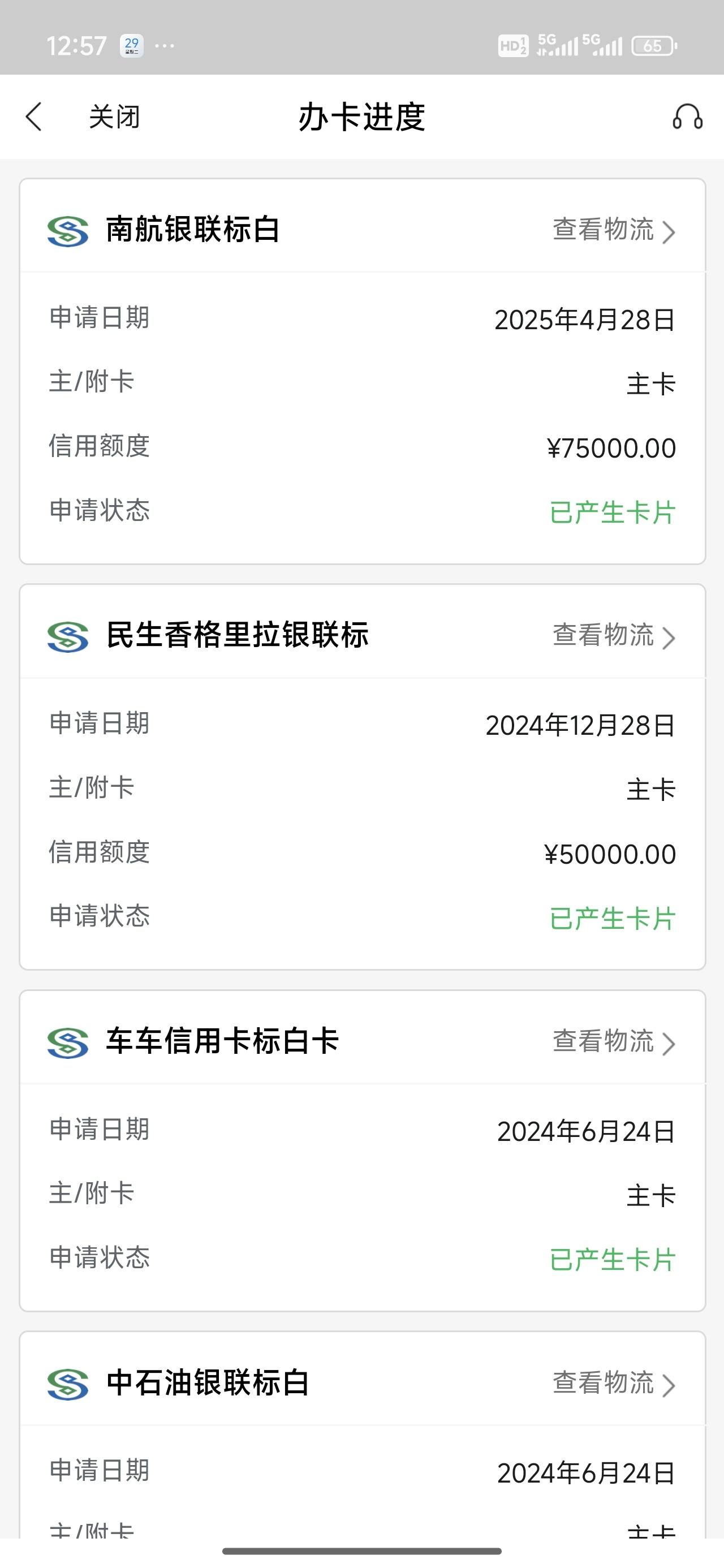
Task: Tap battery indicator in status bar
Action: click(654, 46)
